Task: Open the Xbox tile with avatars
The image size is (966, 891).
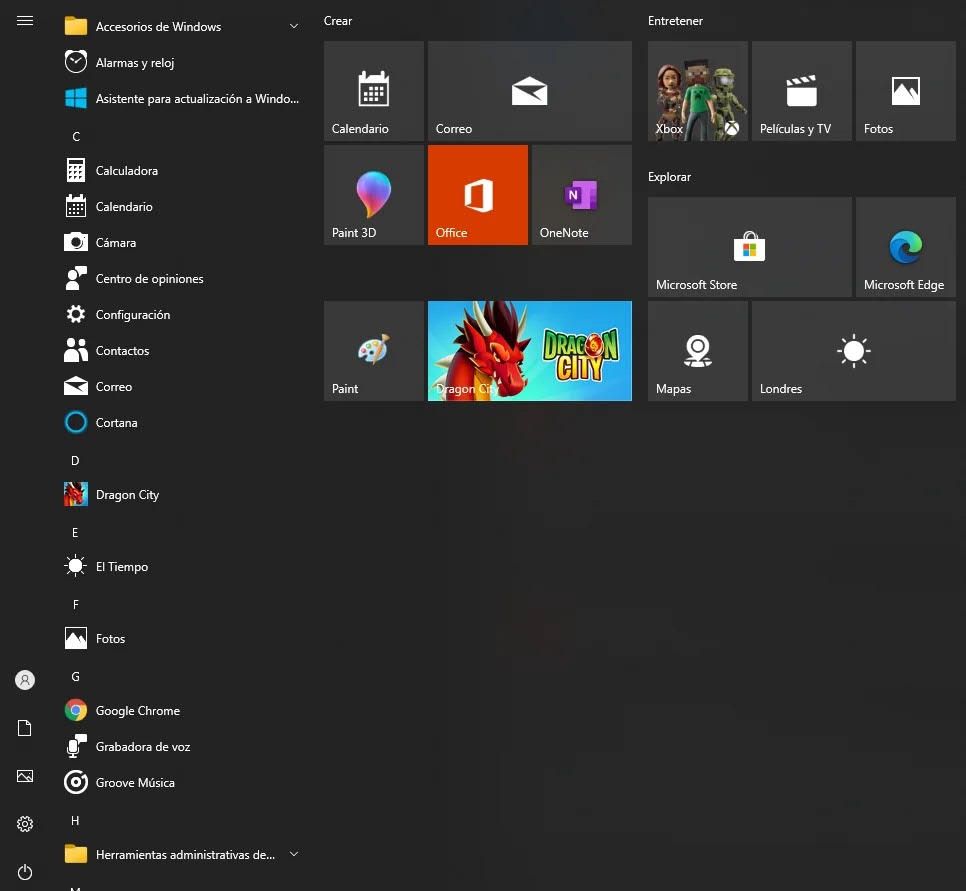Action: [698, 91]
